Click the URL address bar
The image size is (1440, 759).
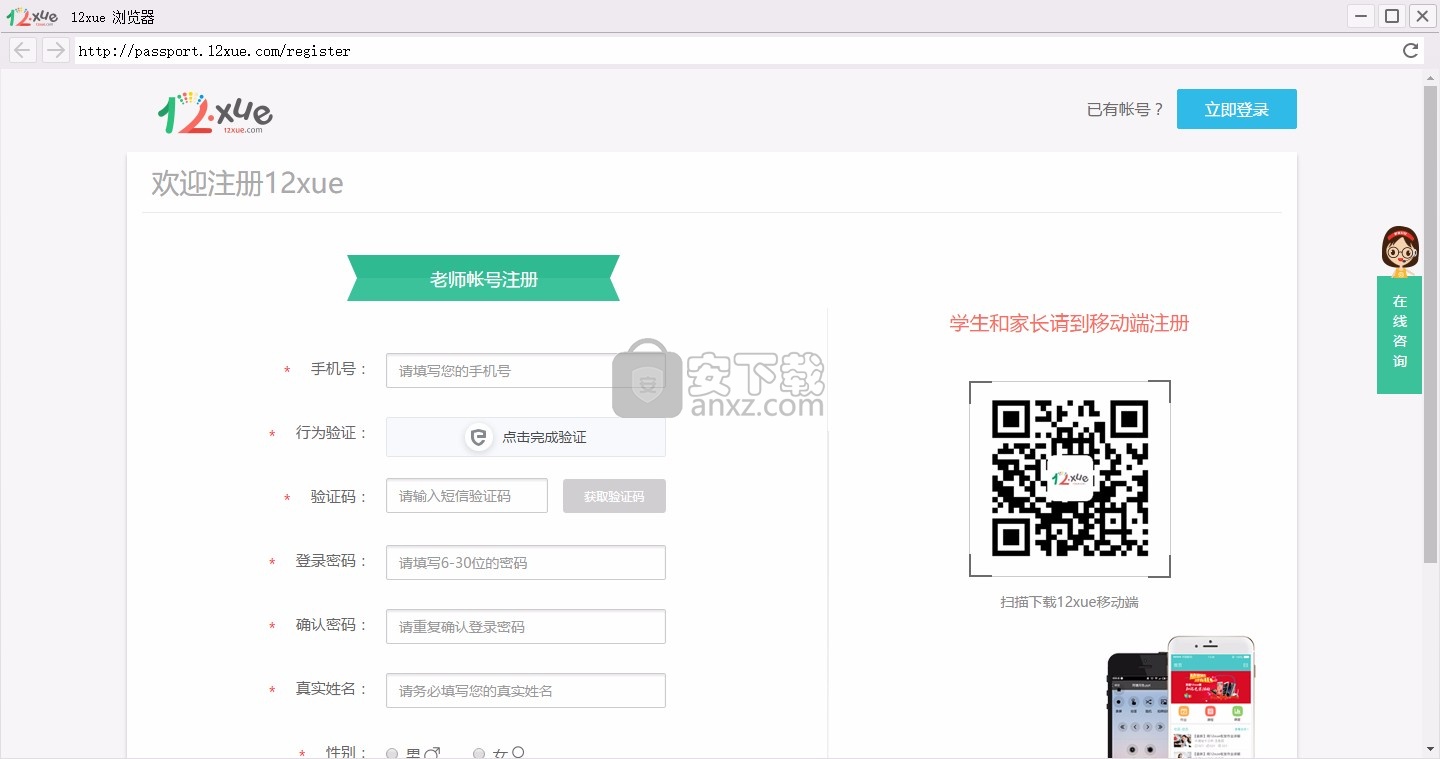(735, 51)
